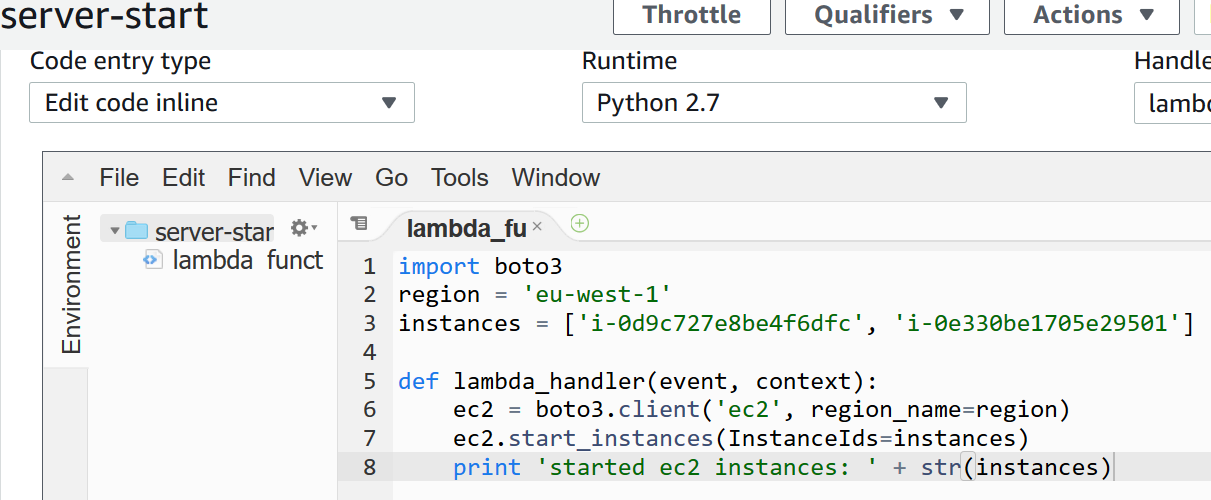
Task: Open the Find menu
Action: [251, 178]
